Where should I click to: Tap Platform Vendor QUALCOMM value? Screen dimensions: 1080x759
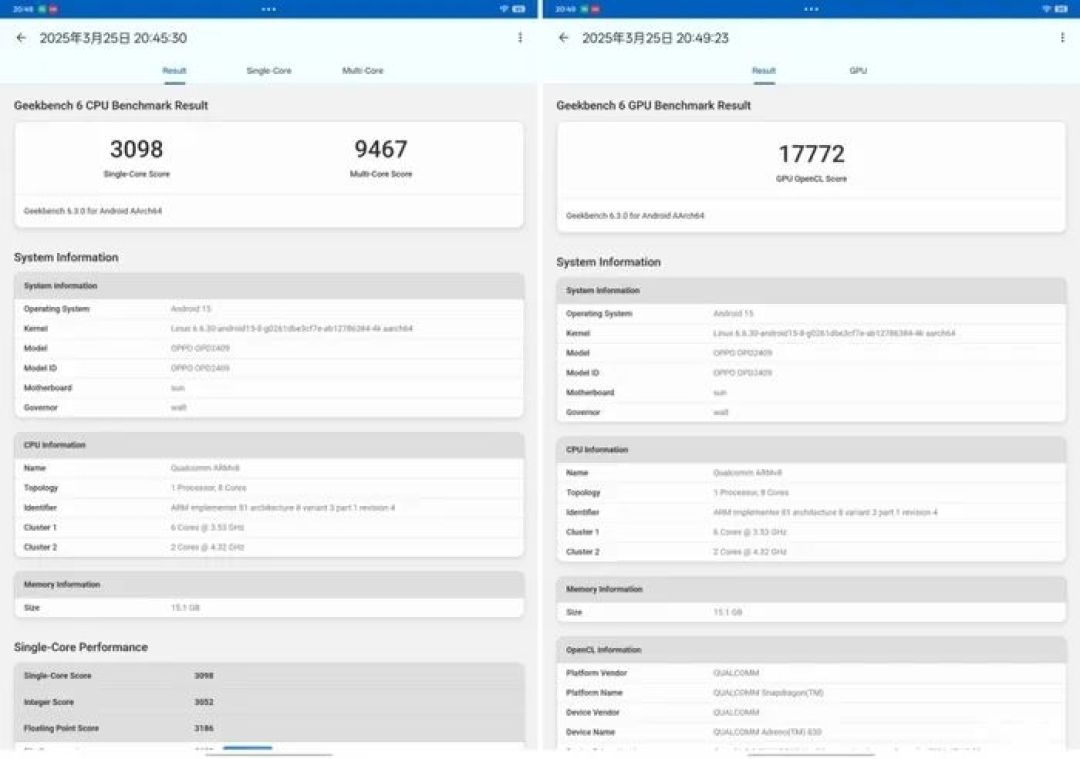coord(736,673)
